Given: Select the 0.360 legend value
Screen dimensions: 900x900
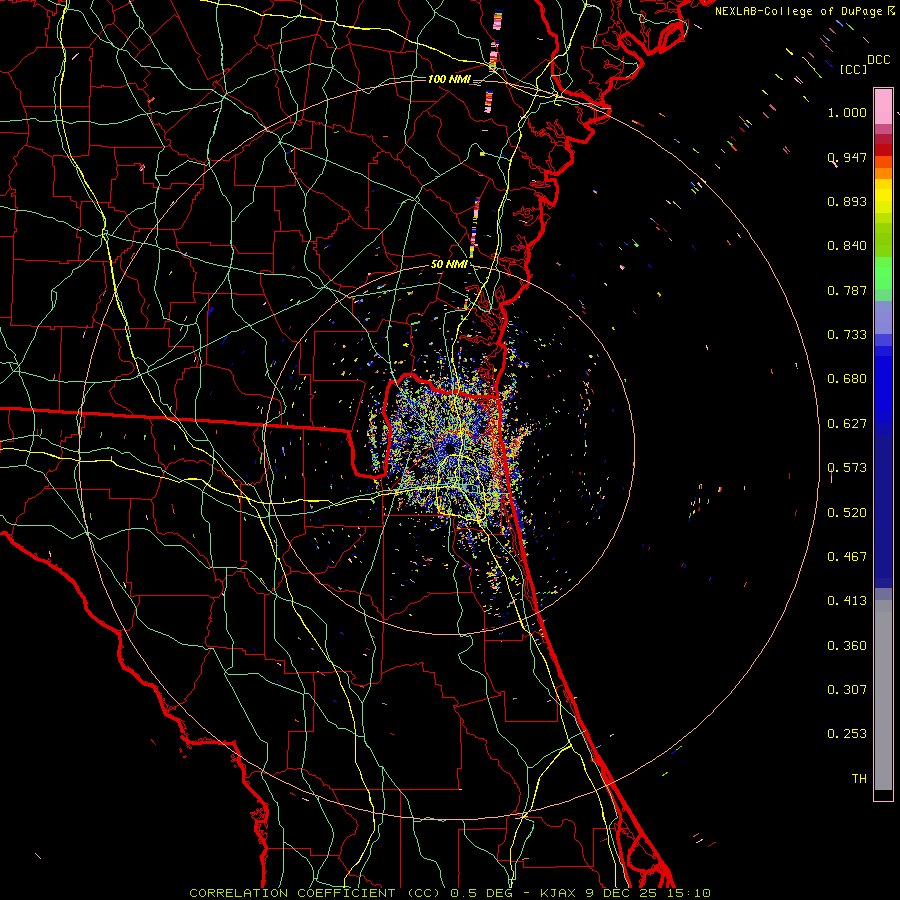Looking at the screenshot, I should (847, 646).
